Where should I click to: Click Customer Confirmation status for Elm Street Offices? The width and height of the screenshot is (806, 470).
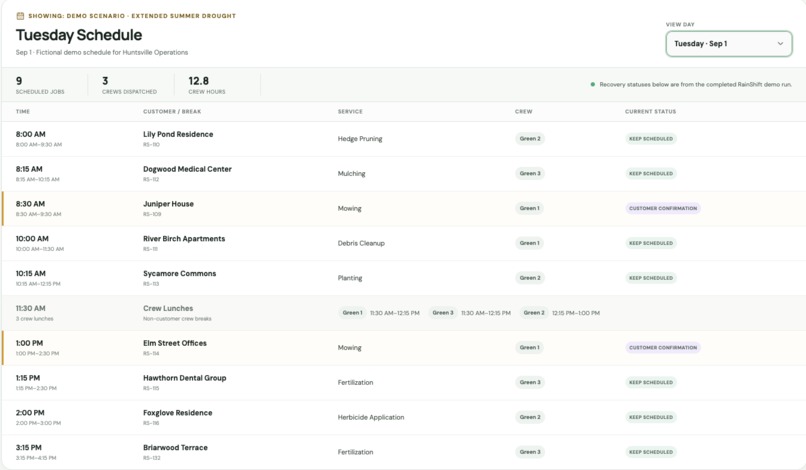pyautogui.click(x=663, y=348)
